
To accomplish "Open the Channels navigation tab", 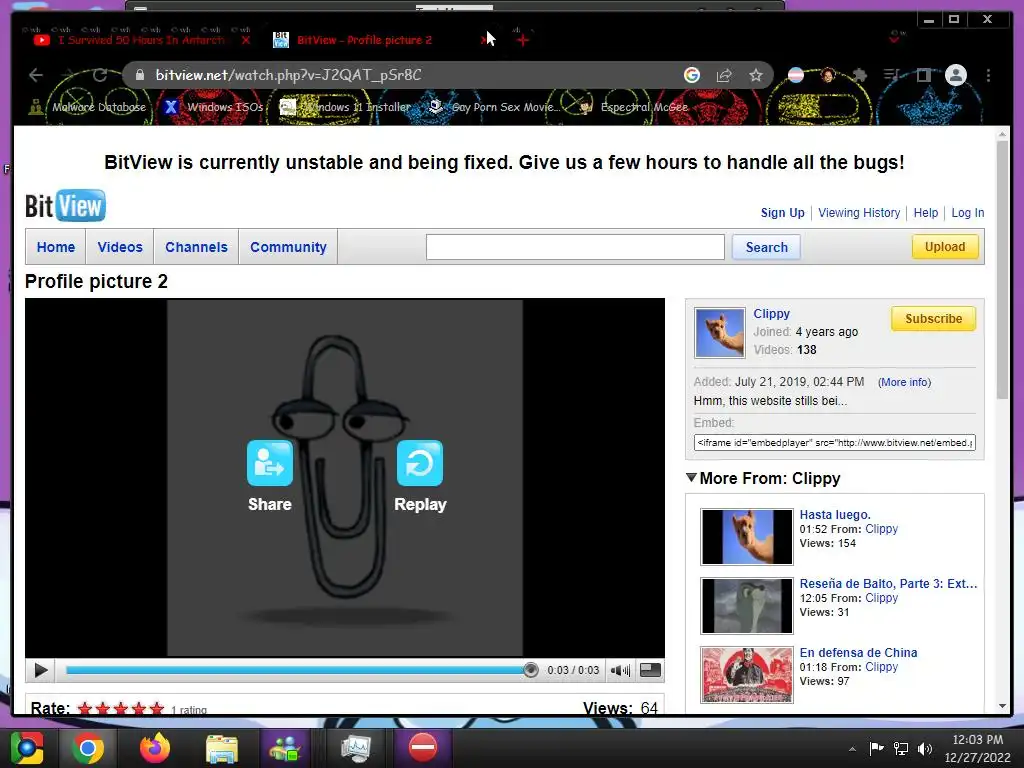I will pyautogui.click(x=197, y=247).
